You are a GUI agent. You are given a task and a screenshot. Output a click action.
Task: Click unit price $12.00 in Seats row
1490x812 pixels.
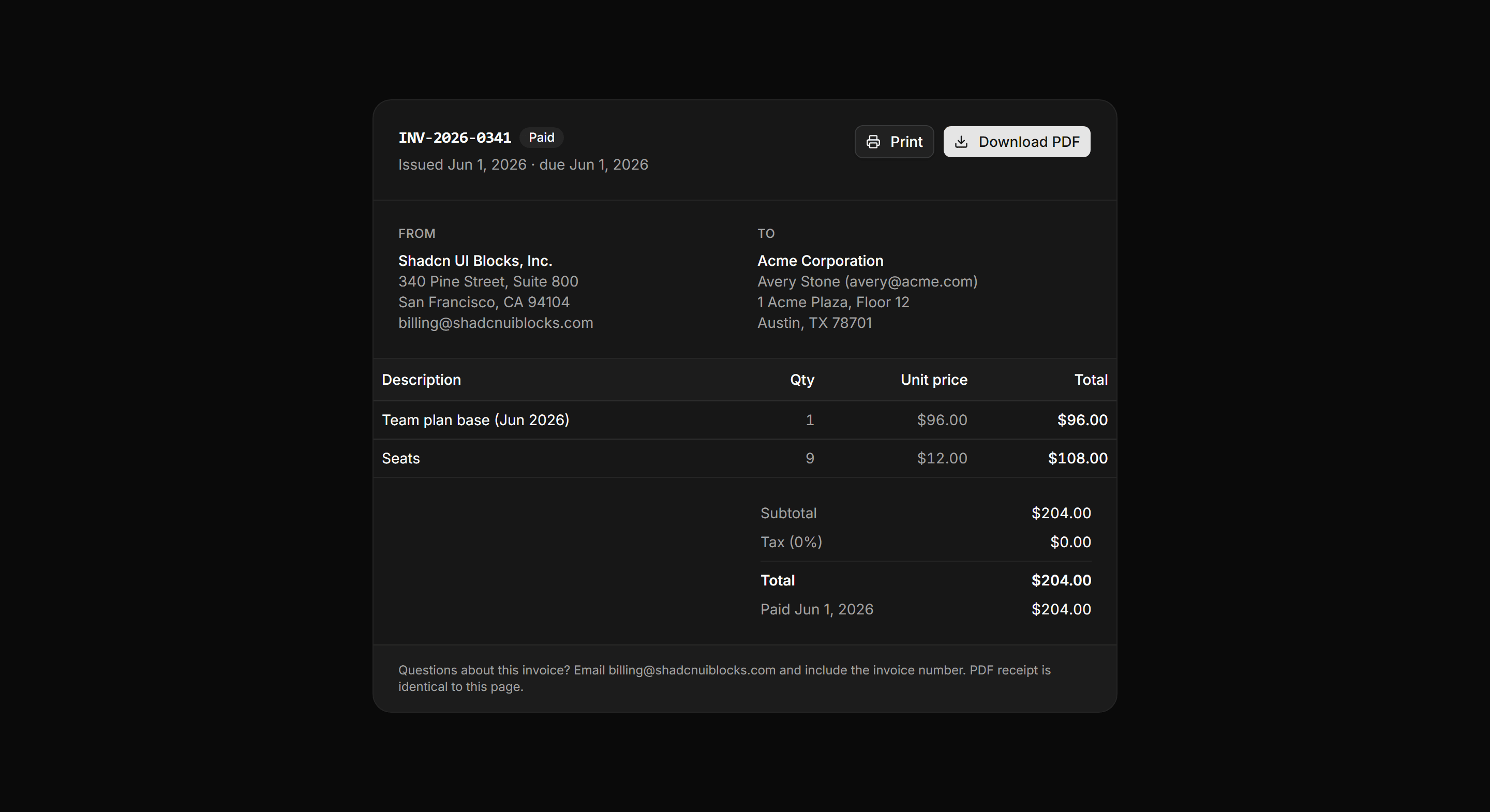[x=942, y=459]
